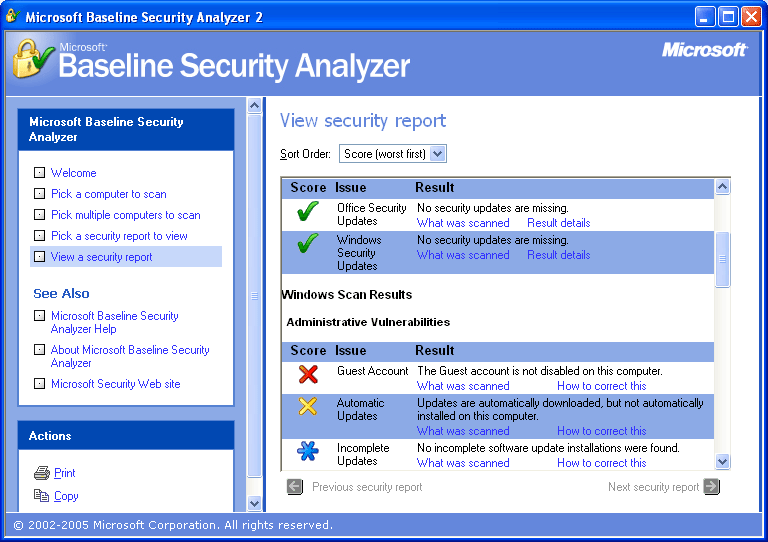Image resolution: width=768 pixels, height=542 pixels.
Task: Open the Welcome page
Action: point(73,173)
